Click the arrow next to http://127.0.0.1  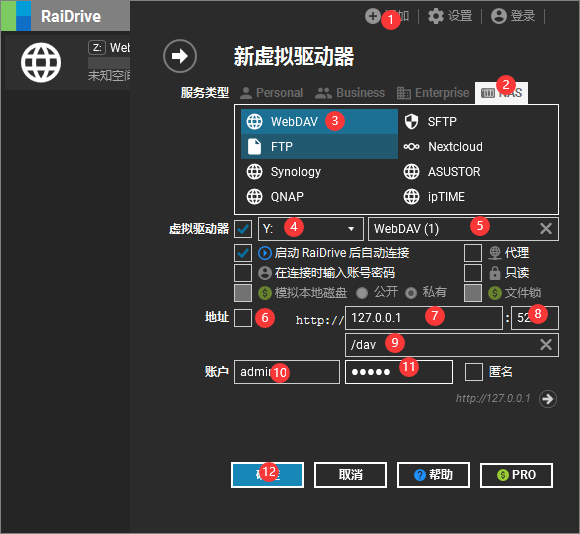(548, 399)
